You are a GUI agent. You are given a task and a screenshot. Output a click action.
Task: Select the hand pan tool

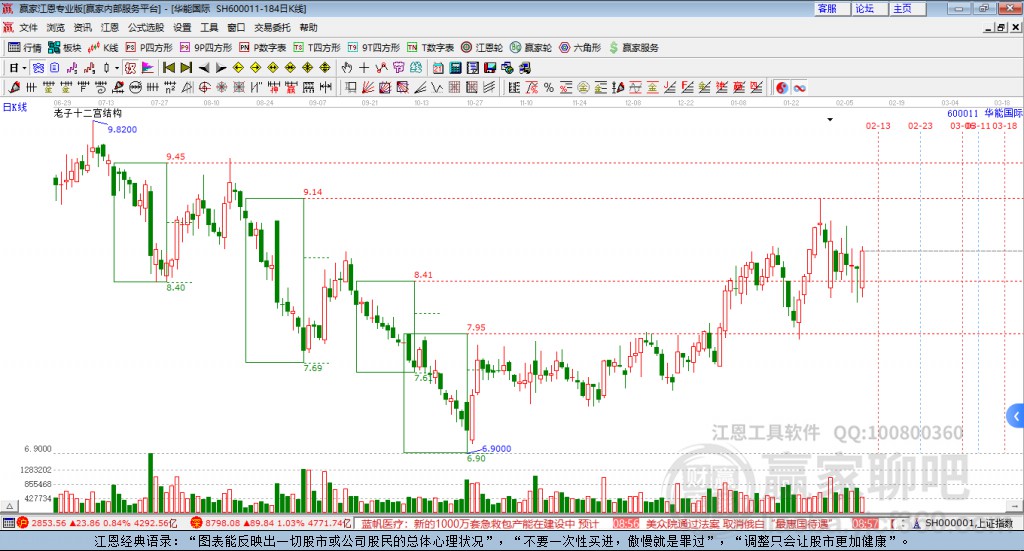coord(346,68)
